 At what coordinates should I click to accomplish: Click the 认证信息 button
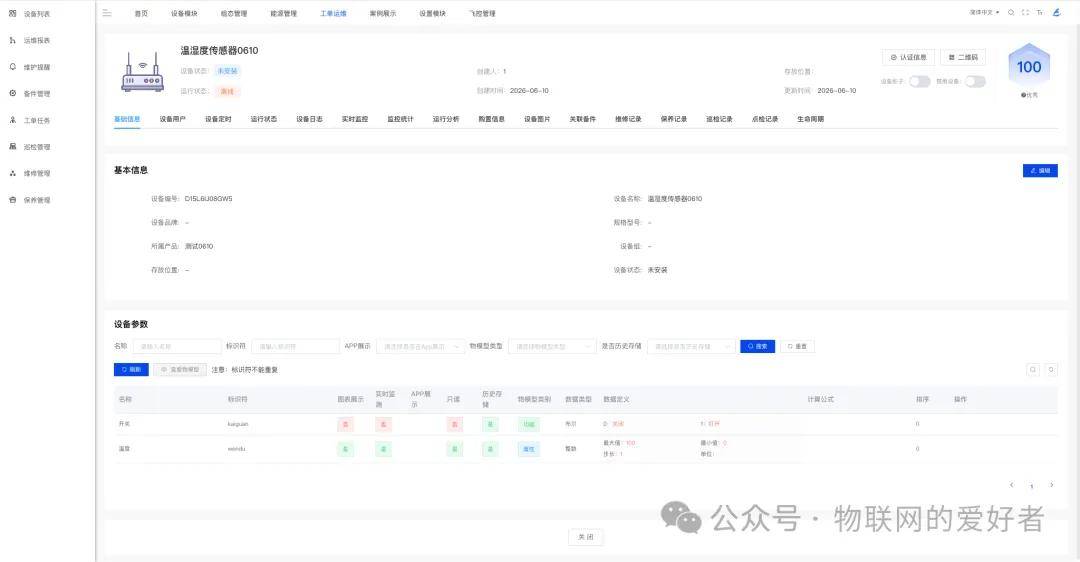pyautogui.click(x=908, y=57)
